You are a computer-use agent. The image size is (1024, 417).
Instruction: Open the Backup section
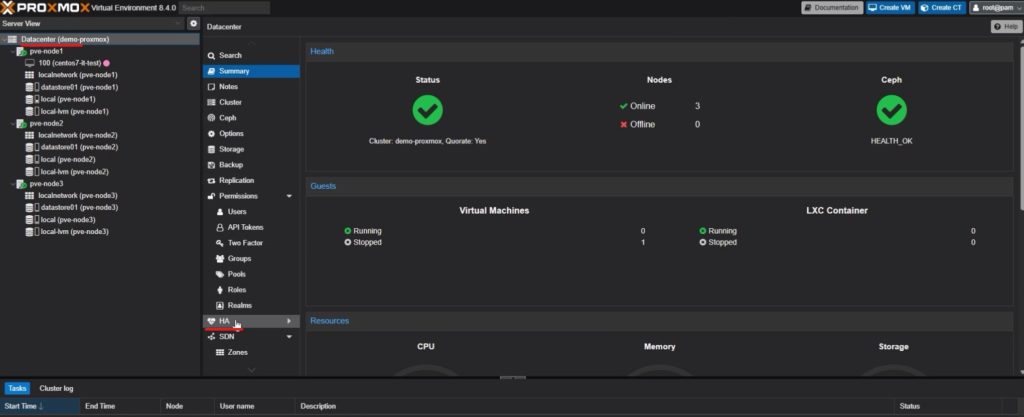point(251,165)
